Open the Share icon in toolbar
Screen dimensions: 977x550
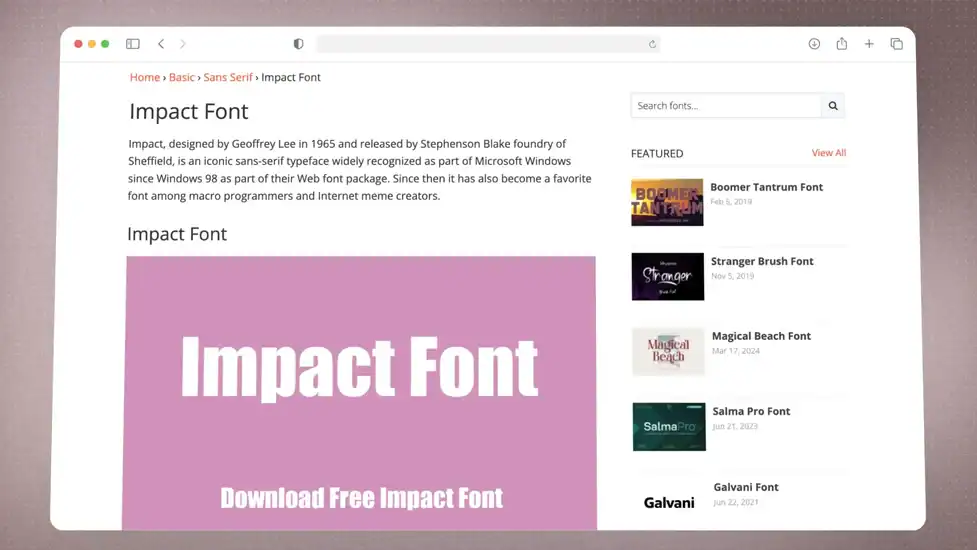(x=841, y=44)
